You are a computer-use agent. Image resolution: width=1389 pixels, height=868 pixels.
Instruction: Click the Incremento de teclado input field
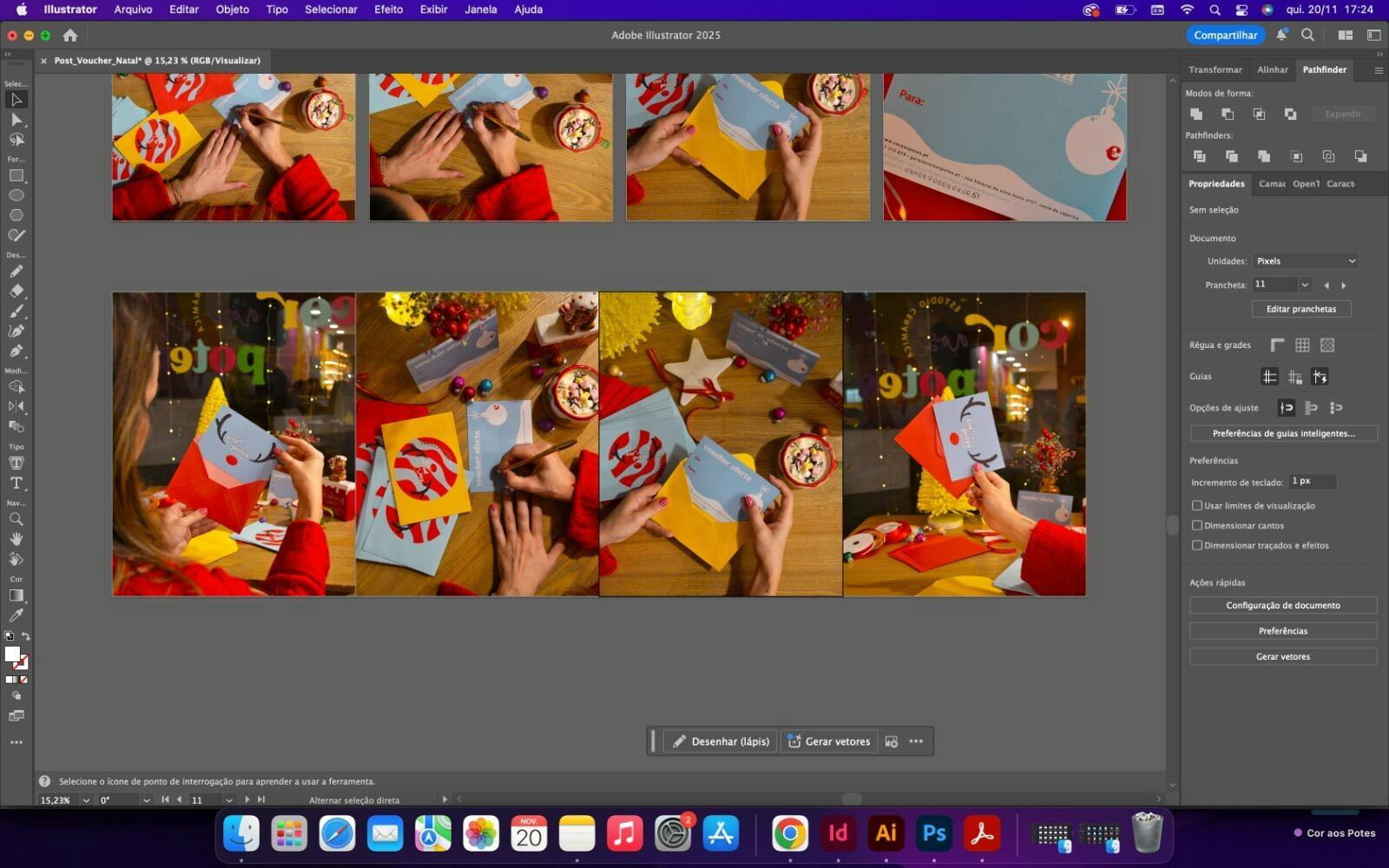click(1312, 481)
